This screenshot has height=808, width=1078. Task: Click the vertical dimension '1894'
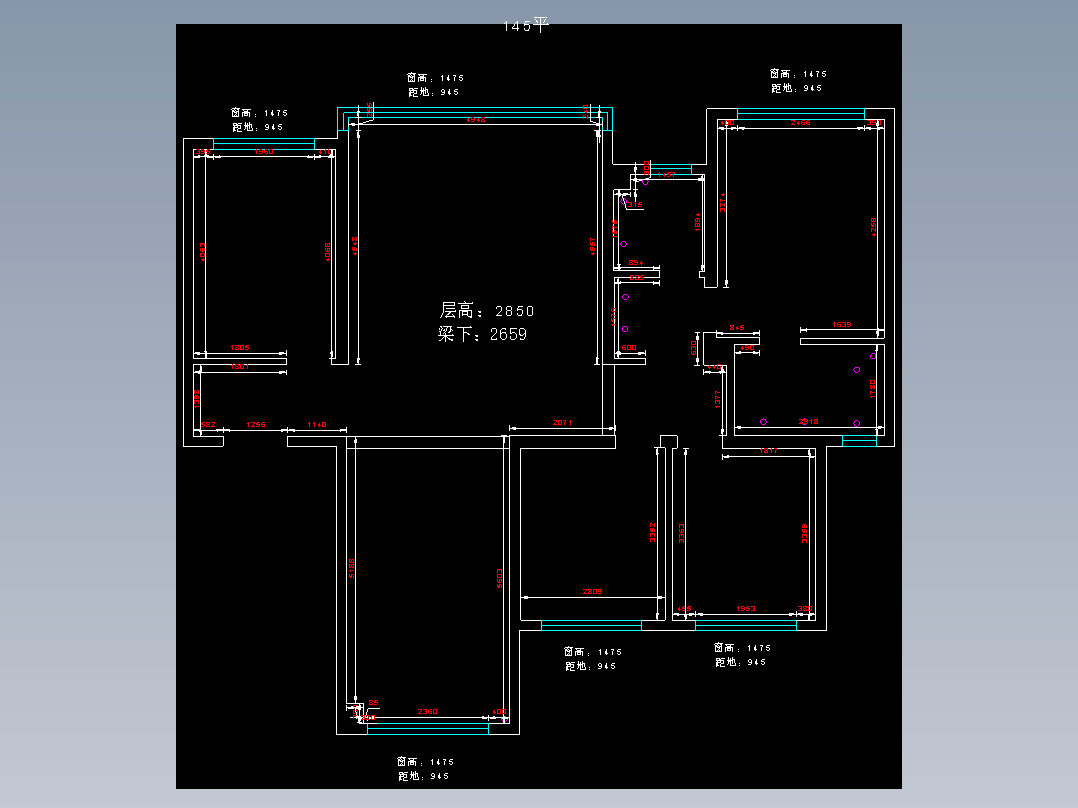[697, 221]
